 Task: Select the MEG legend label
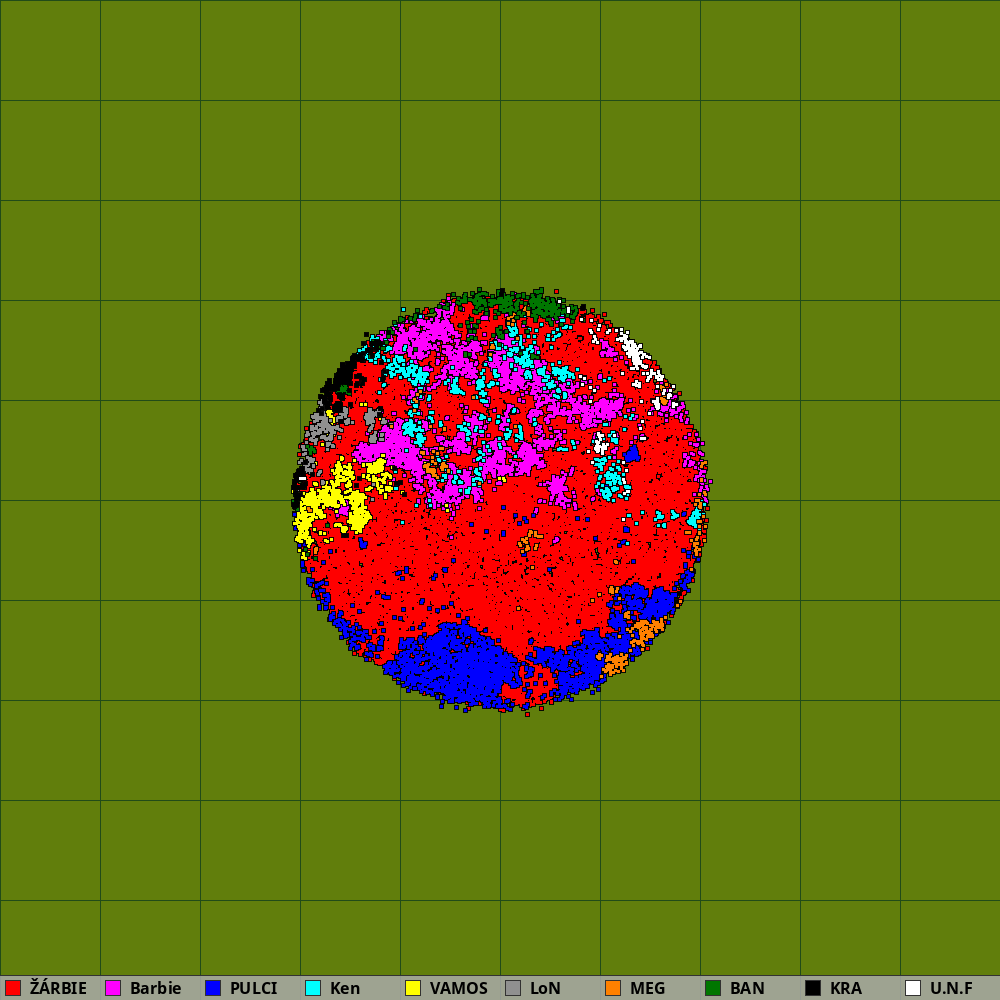click(647, 988)
